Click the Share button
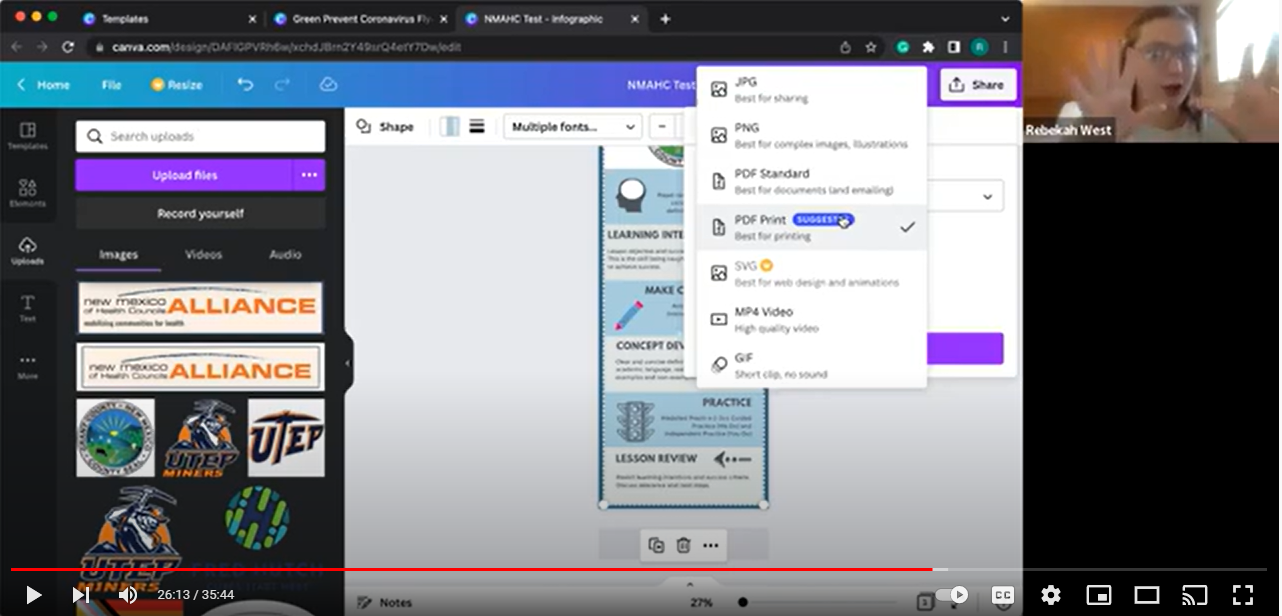 [978, 85]
